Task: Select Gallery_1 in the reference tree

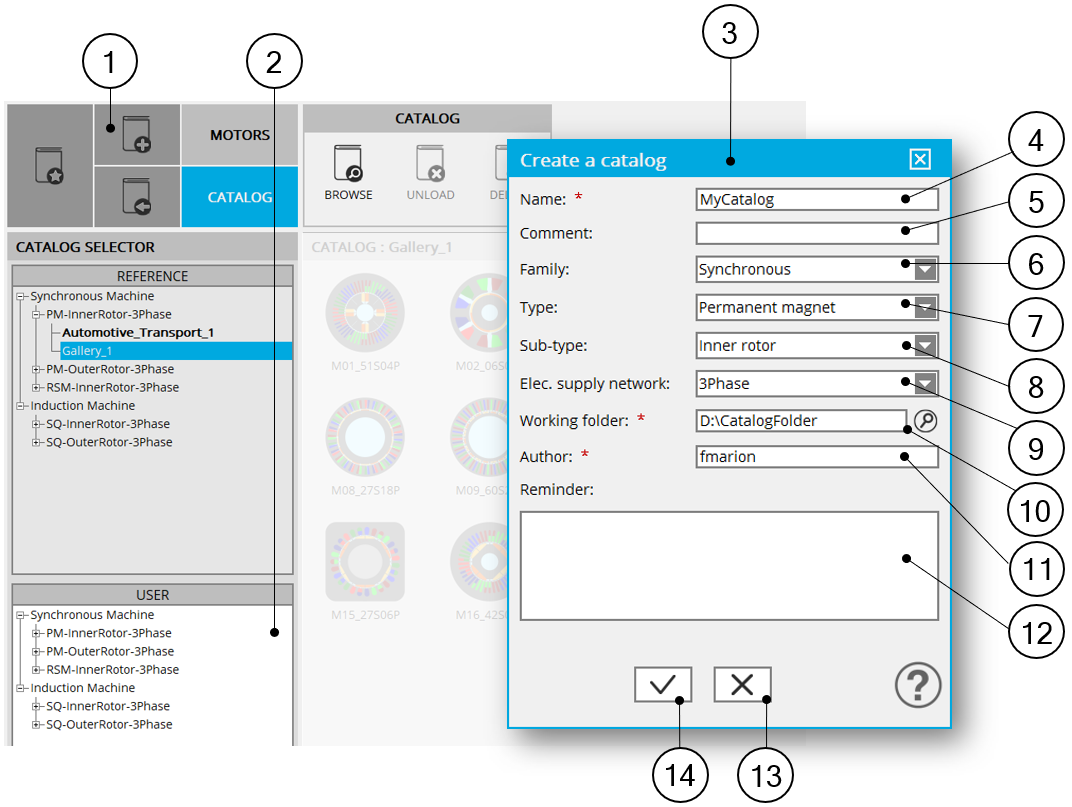Action: (x=88, y=351)
